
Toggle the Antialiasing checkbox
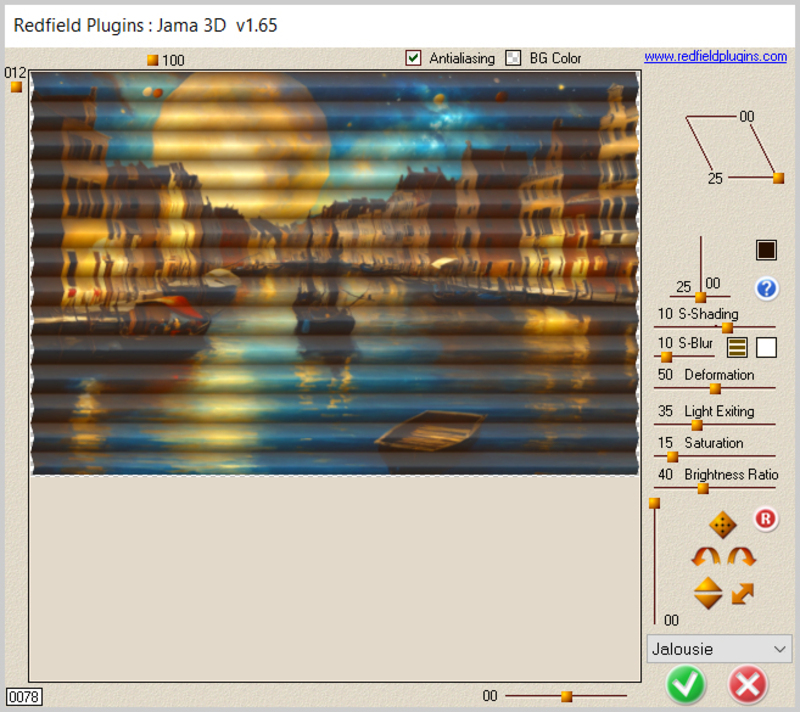click(413, 58)
